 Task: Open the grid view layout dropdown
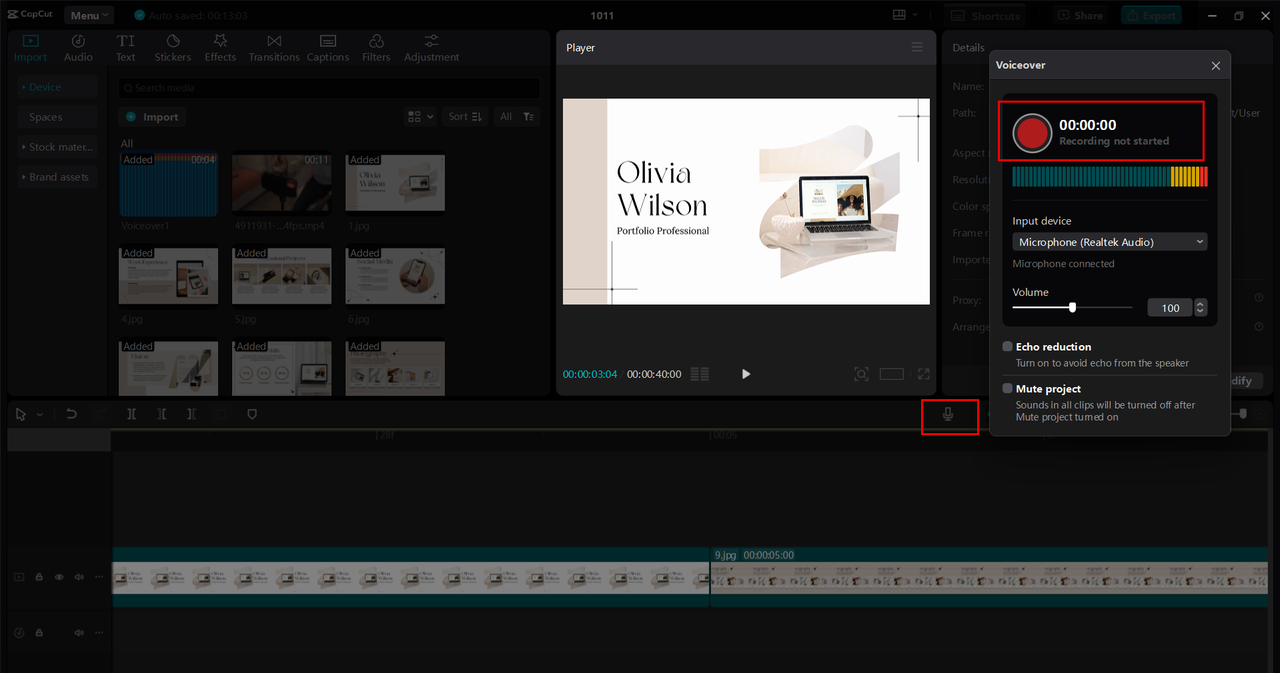(x=420, y=117)
